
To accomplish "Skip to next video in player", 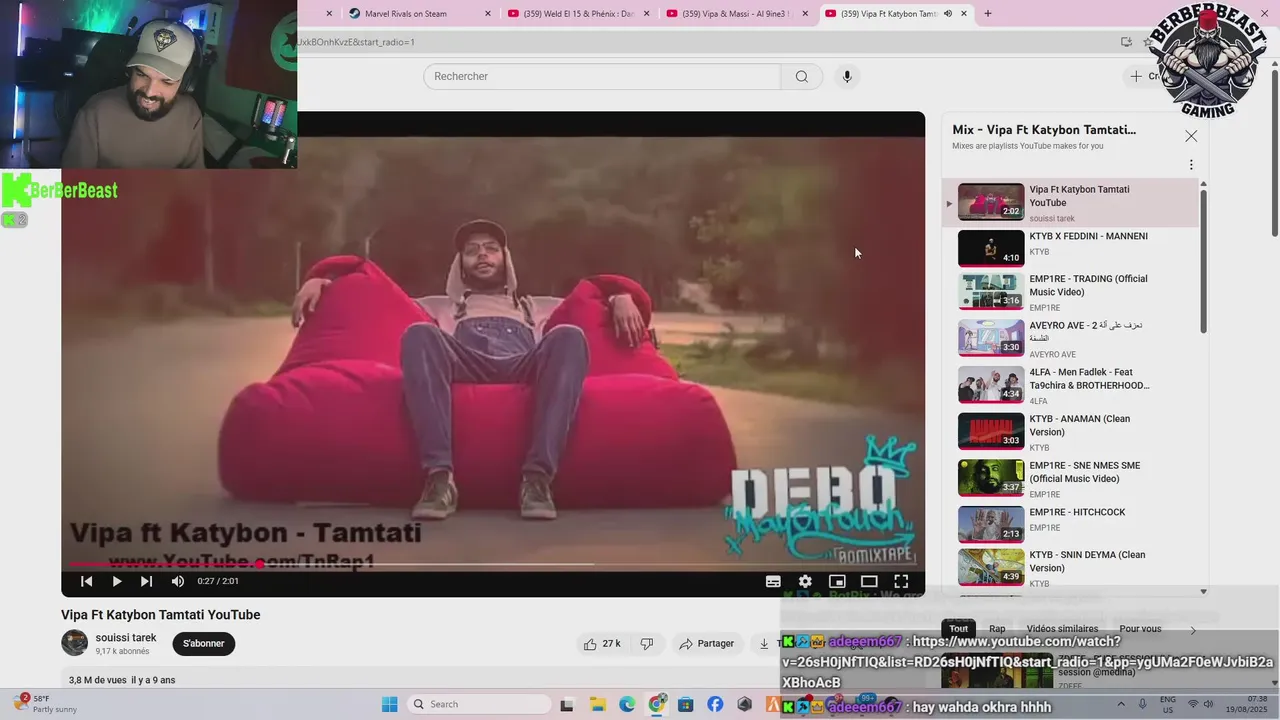I will click(x=146, y=581).
